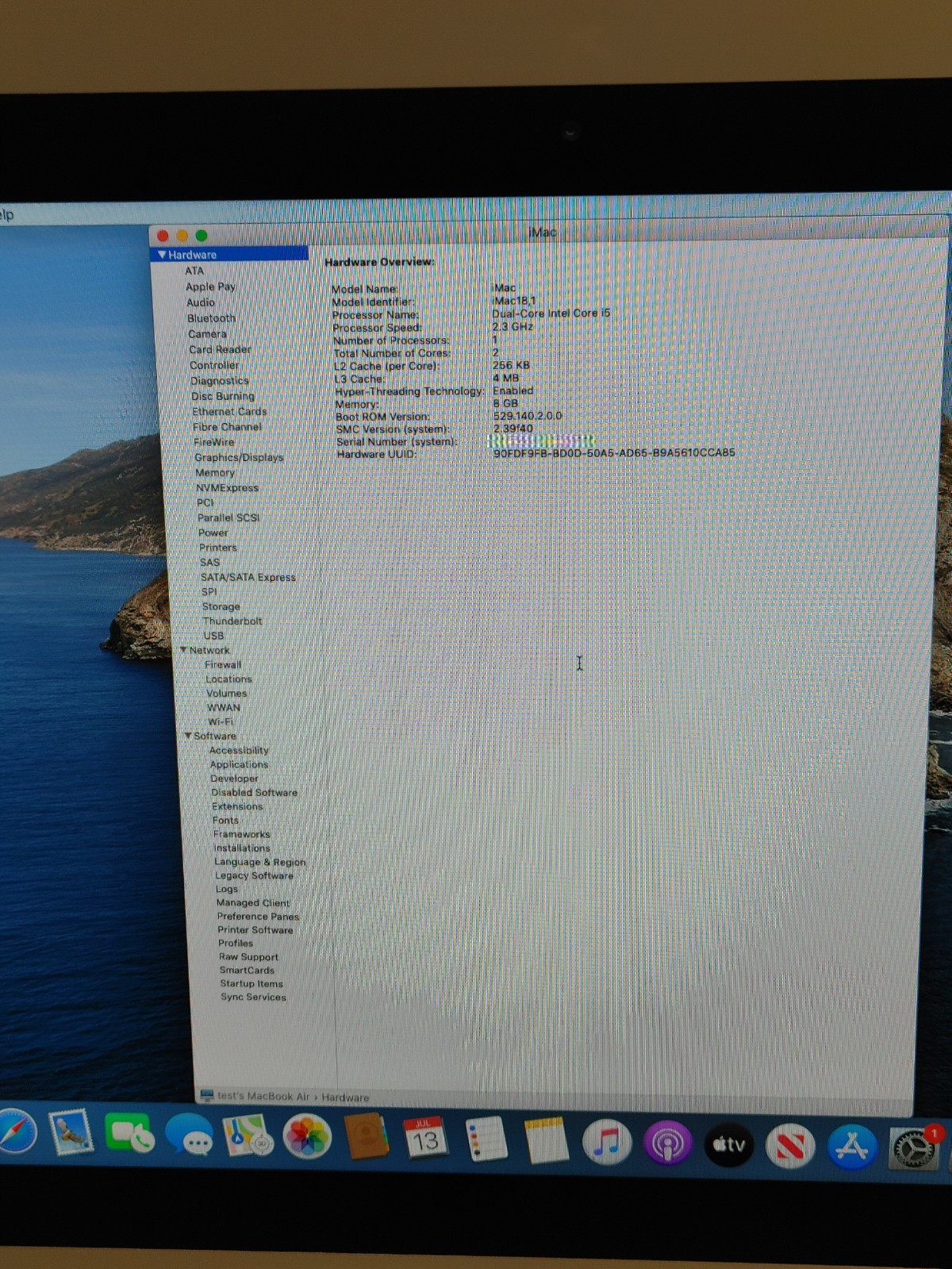This screenshot has width=952, height=1269.
Task: Select Extensions under Software
Action: (237, 806)
